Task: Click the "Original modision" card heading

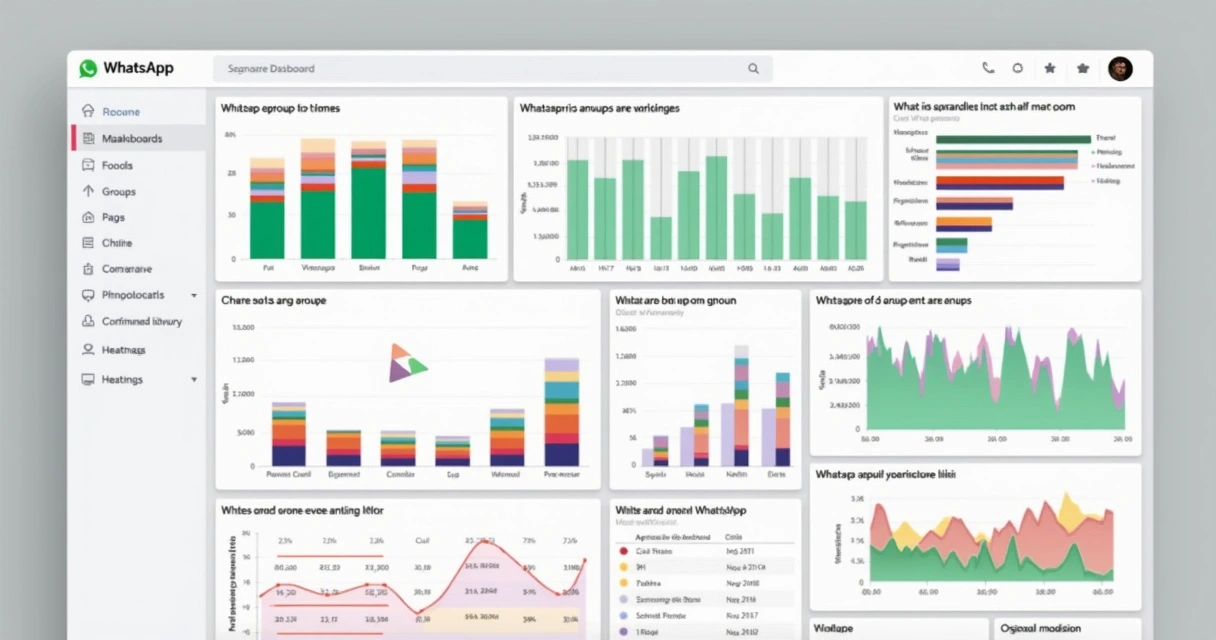Action: pos(1040,628)
